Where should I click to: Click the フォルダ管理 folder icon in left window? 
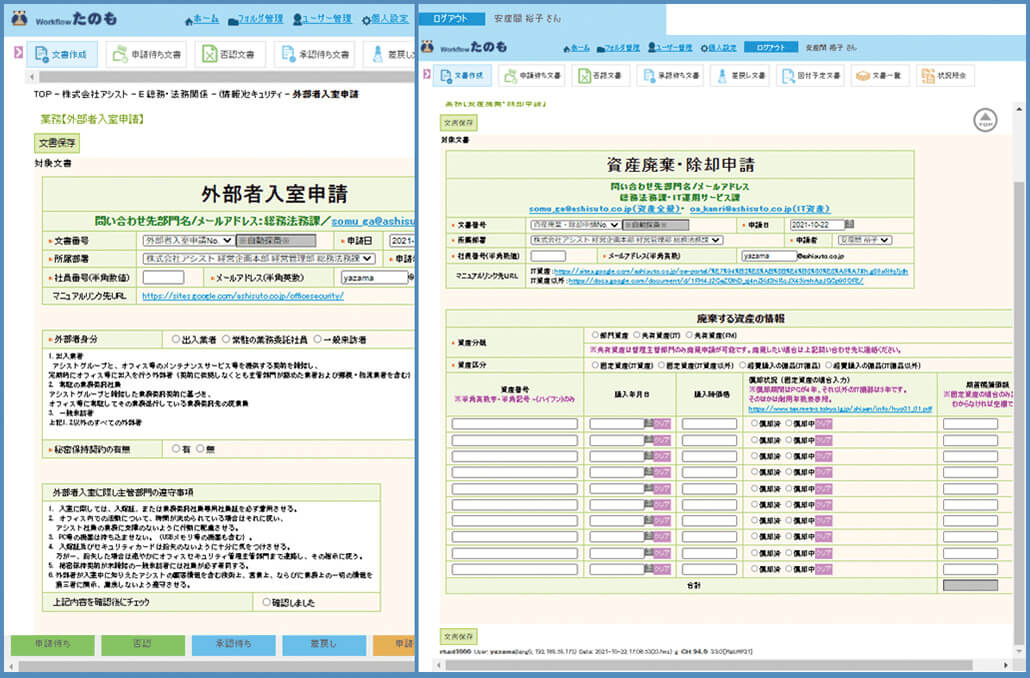pos(233,20)
